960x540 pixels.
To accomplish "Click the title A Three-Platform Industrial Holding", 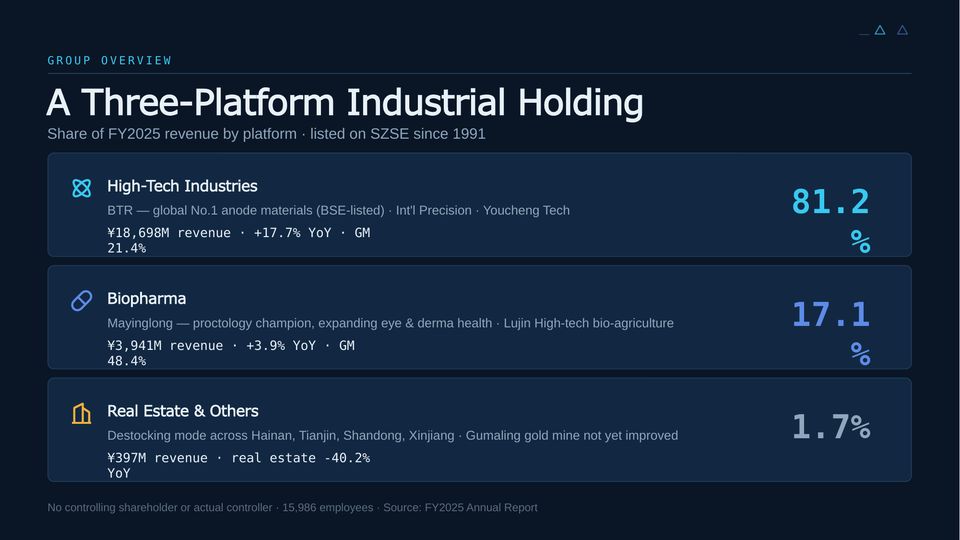I will (x=345, y=102).
